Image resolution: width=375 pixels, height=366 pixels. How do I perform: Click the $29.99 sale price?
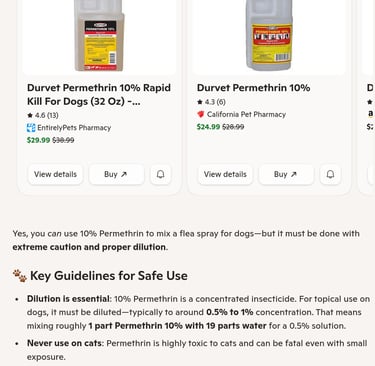point(38,140)
